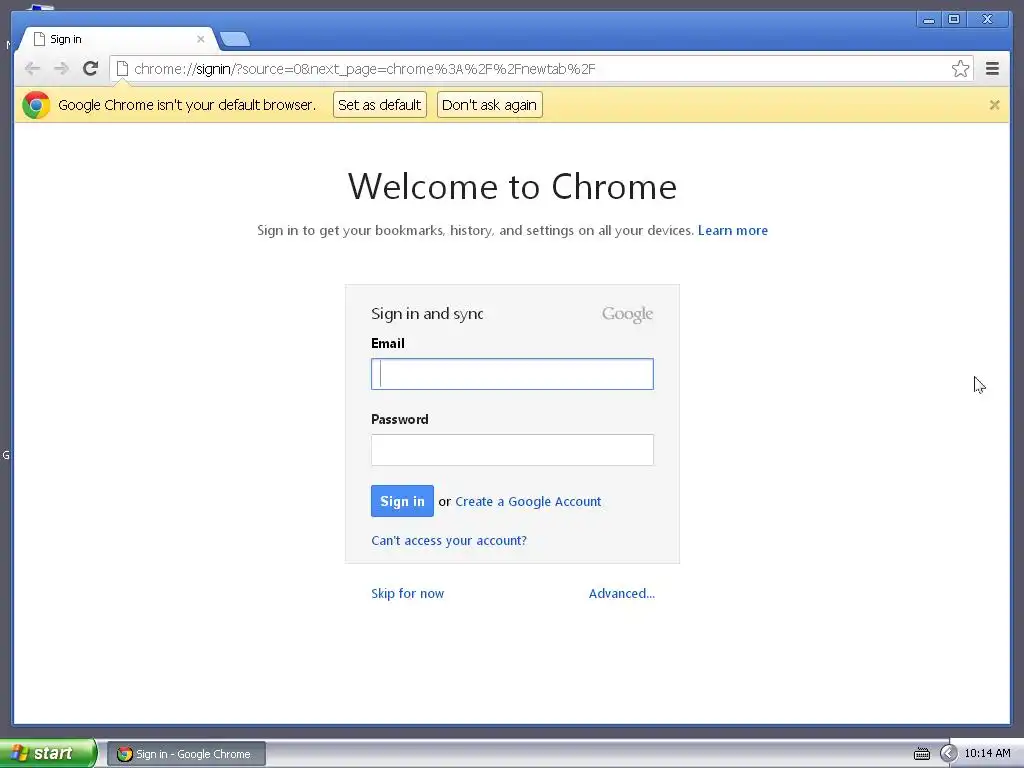Expand hidden system tray icons
This screenshot has height=768, width=1024.
click(x=948, y=754)
